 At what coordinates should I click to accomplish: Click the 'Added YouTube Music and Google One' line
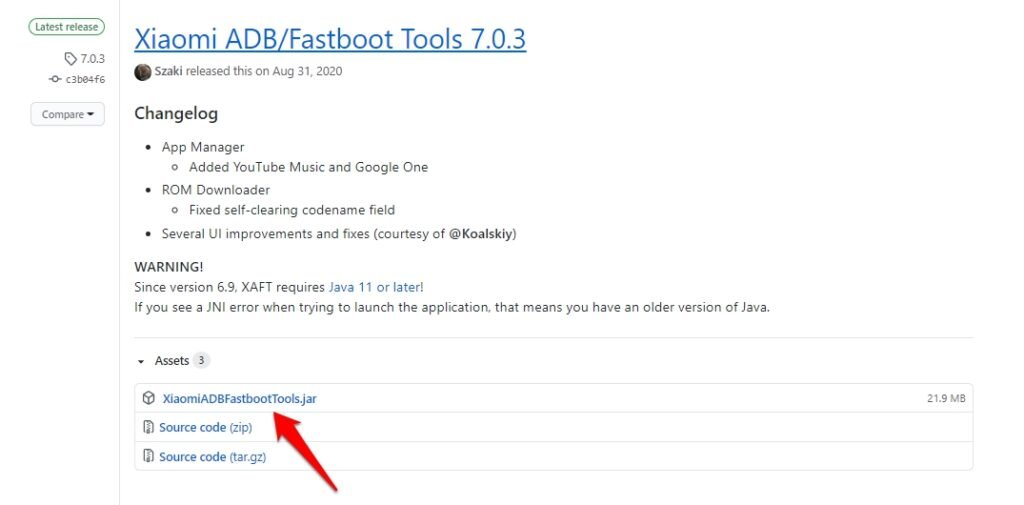coord(308,167)
